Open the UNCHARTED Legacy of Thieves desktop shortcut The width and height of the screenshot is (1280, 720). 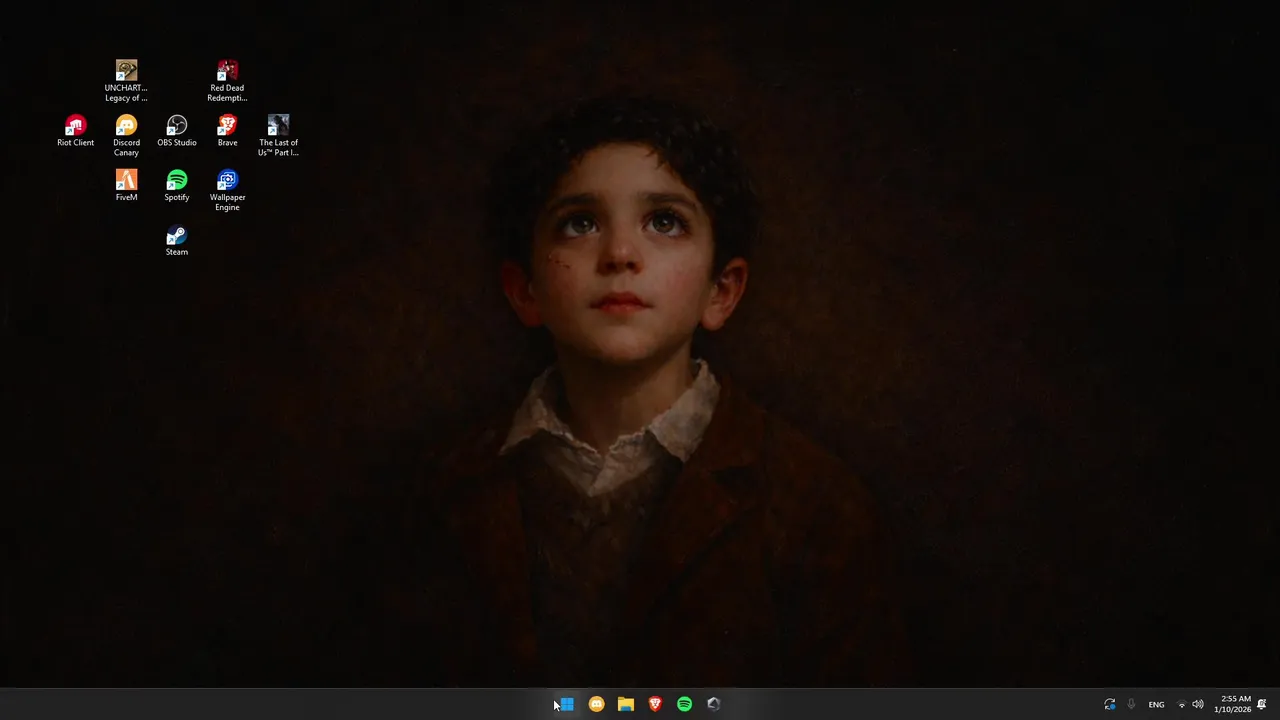coord(126,81)
